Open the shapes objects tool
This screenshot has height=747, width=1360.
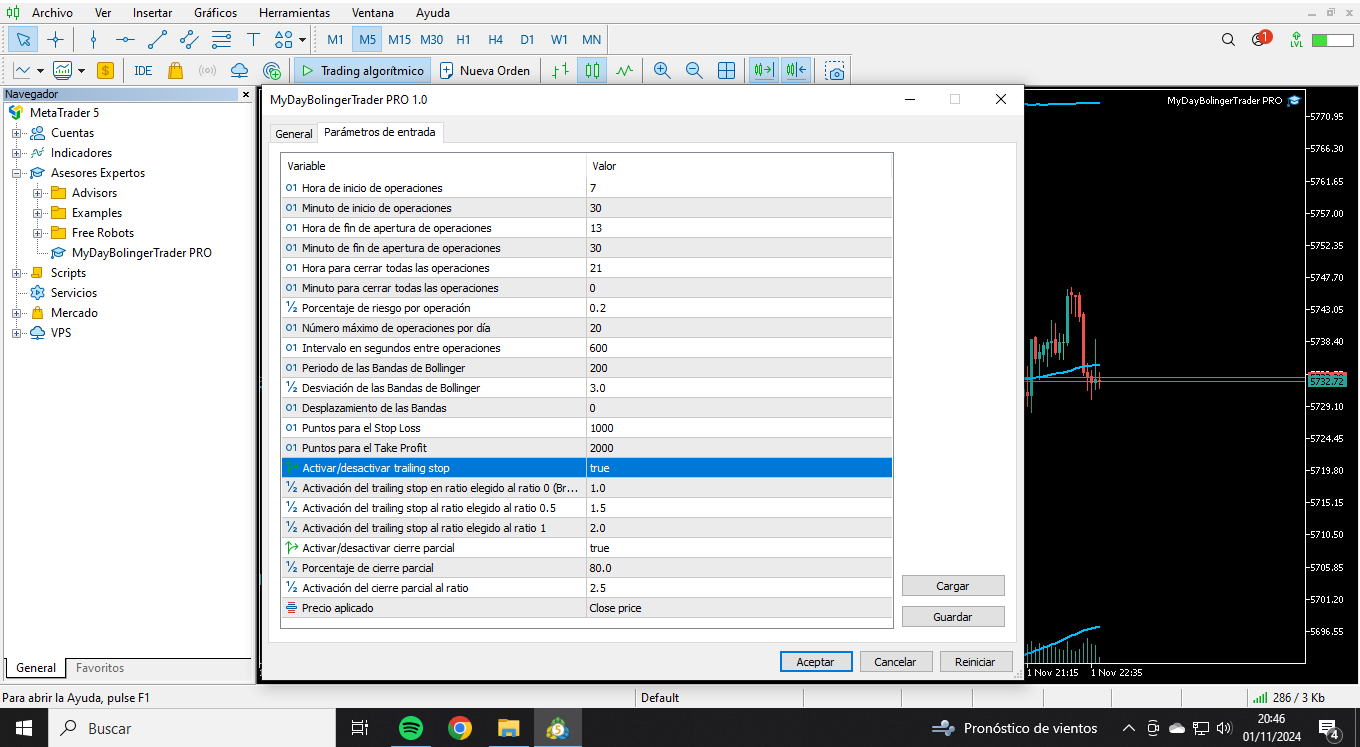click(x=283, y=40)
